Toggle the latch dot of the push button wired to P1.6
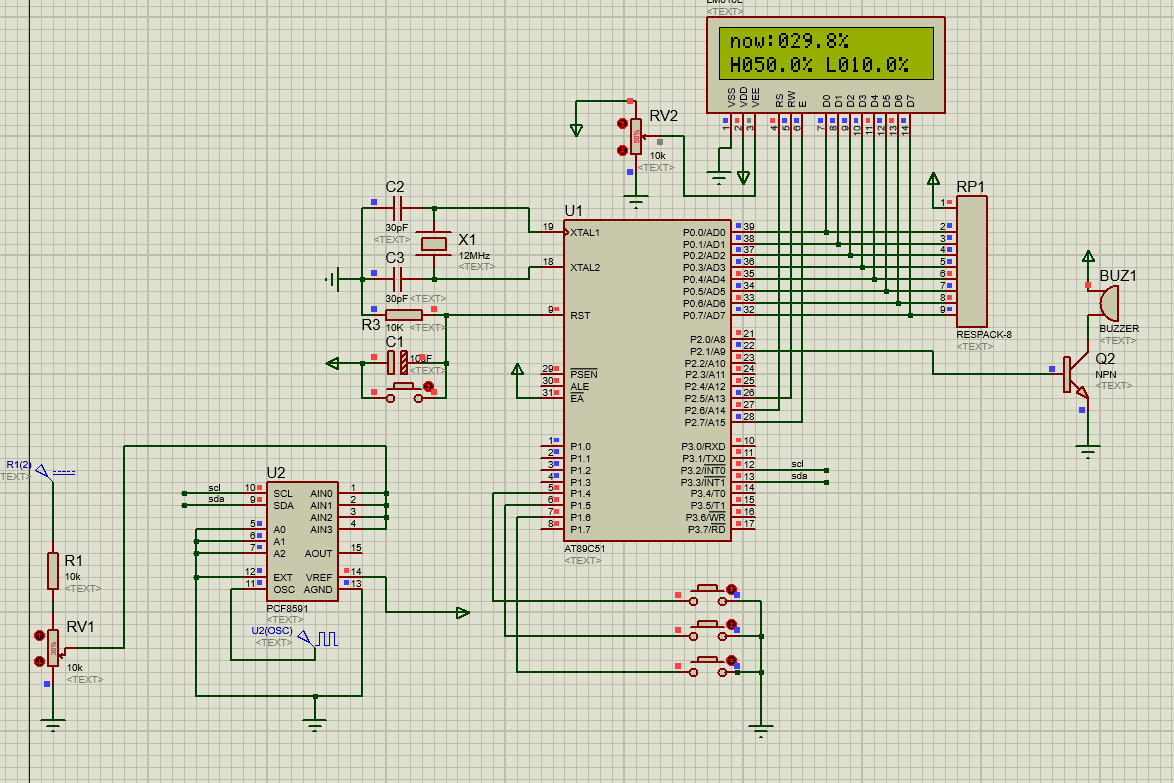Screen dimensions: 1174x783 pyautogui.click(x=732, y=660)
